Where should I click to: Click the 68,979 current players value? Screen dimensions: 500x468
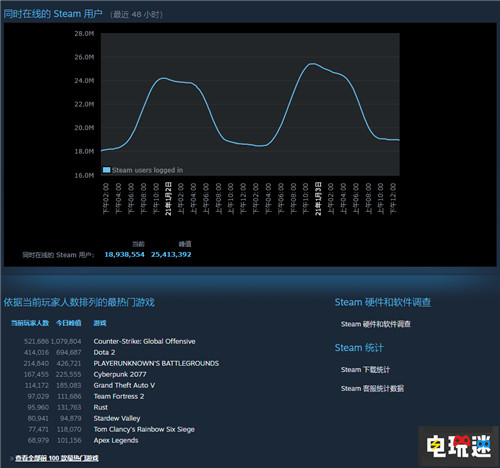38,440
